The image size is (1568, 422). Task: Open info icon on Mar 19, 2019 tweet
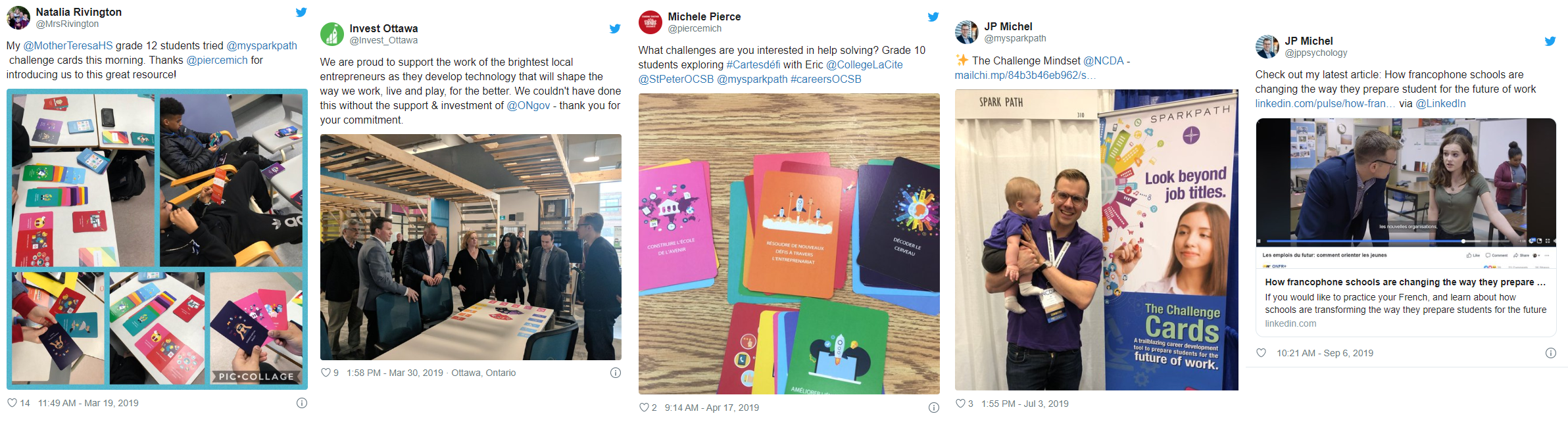302,403
